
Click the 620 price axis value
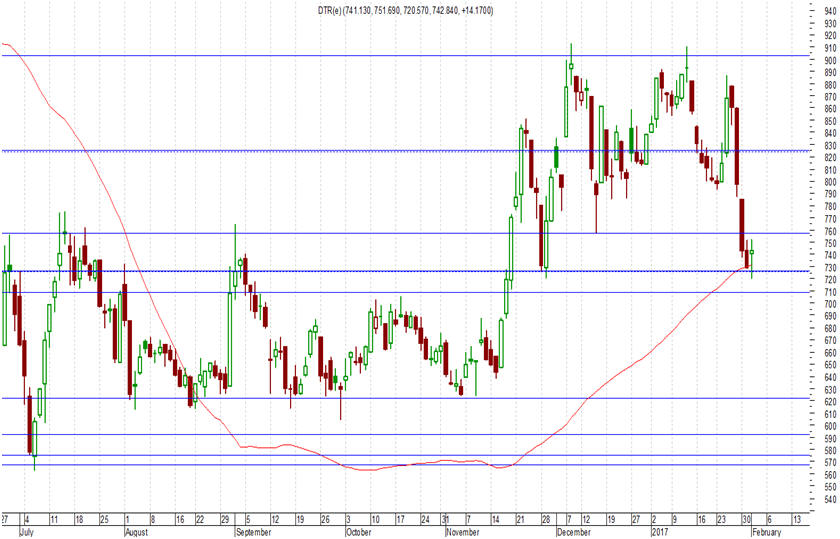point(830,402)
